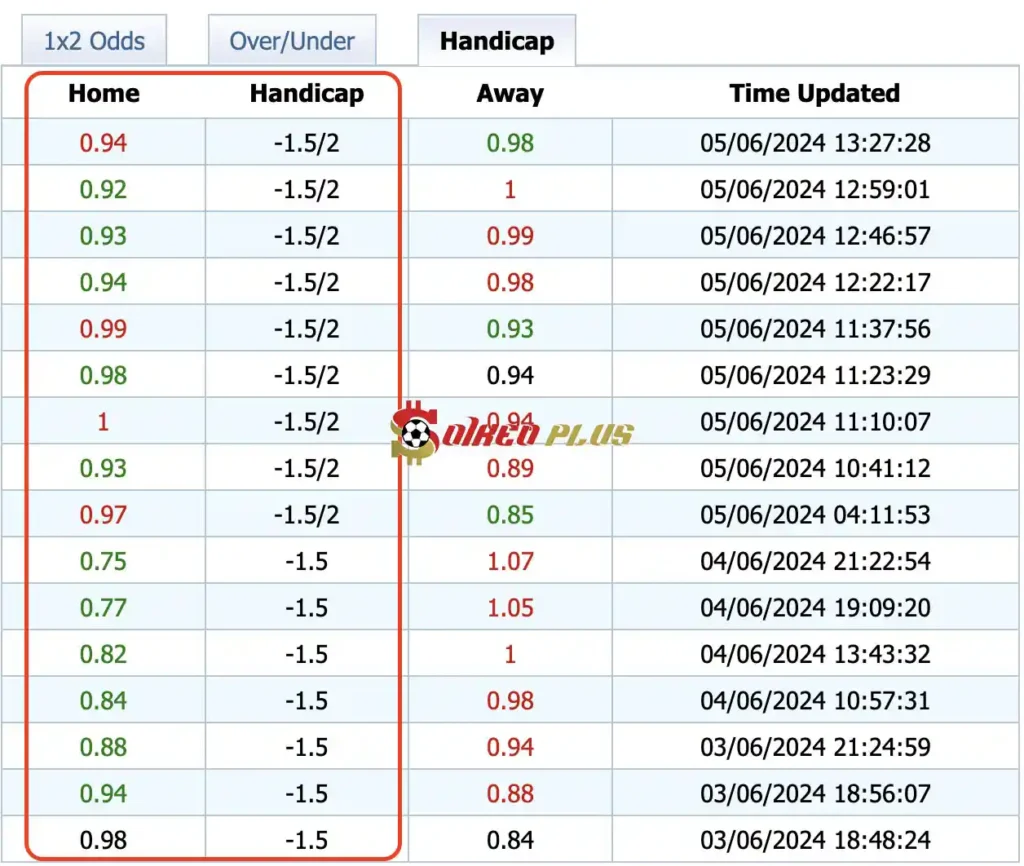Click Away odds 1.05 value
This screenshot has width=1024, height=866.
[510, 608]
